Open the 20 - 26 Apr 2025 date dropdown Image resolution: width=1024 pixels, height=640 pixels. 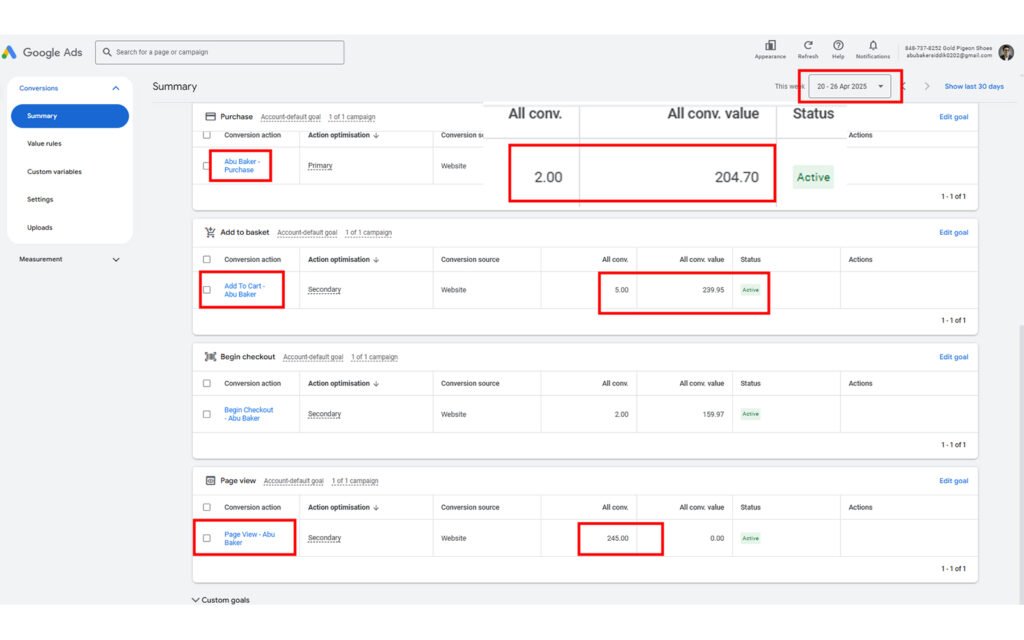(x=850, y=86)
